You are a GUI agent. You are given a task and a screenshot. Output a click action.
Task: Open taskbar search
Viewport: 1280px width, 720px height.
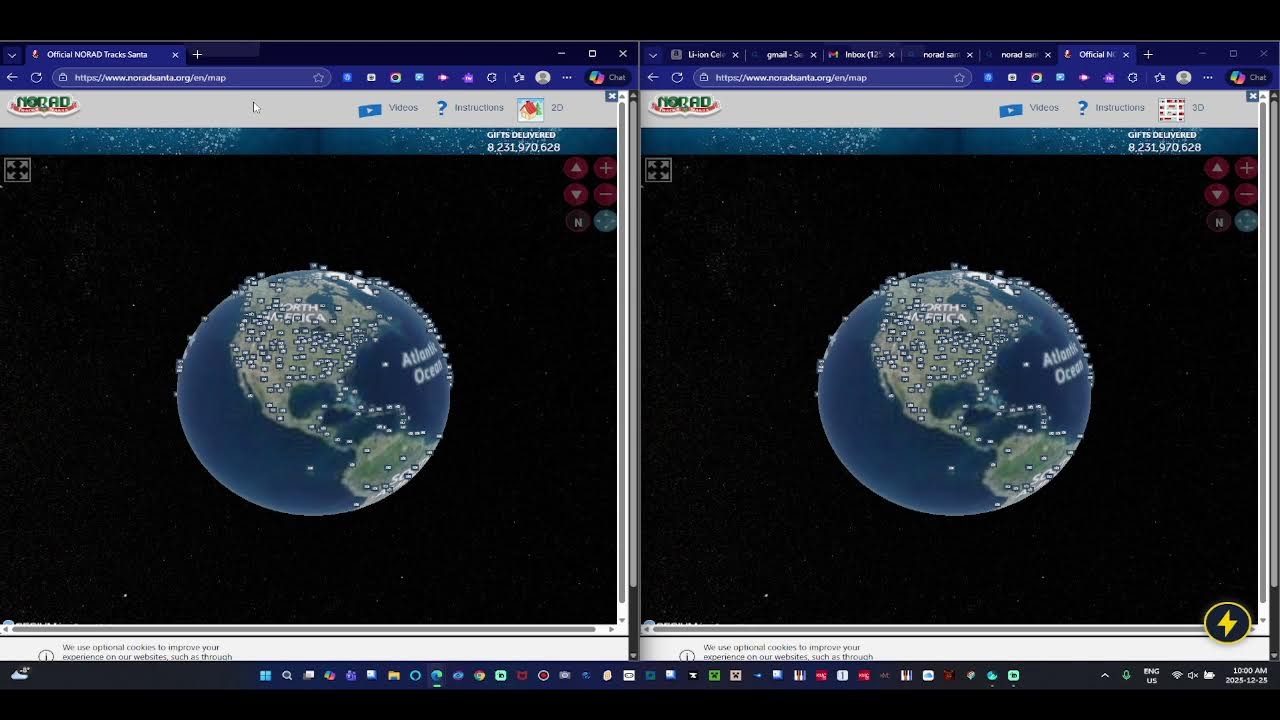click(287, 676)
